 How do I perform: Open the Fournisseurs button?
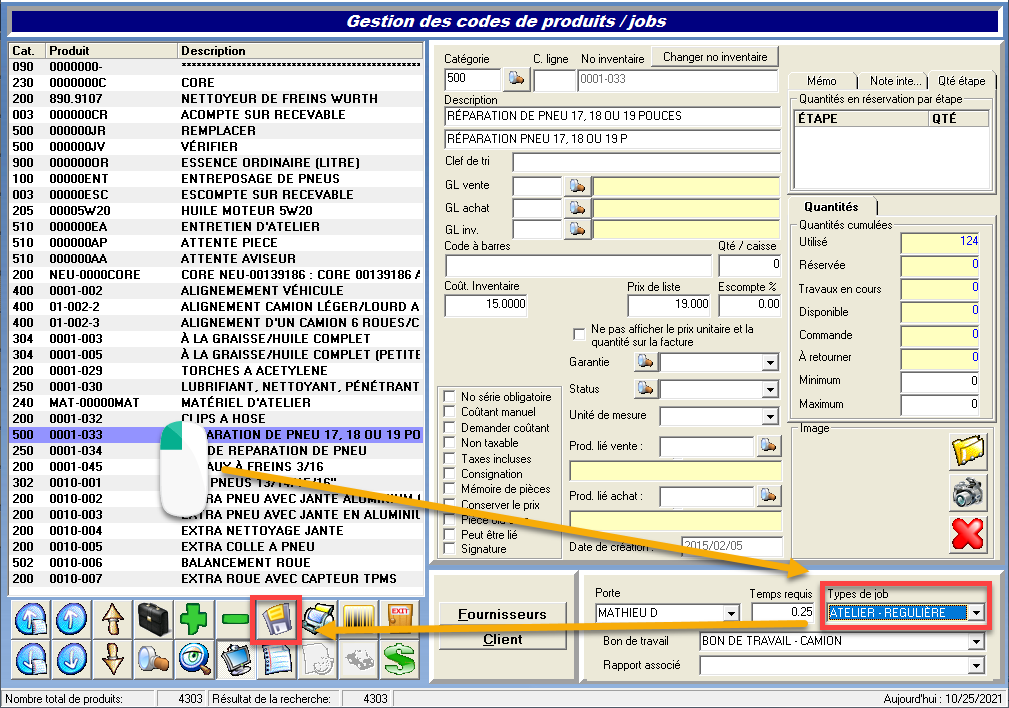[x=502, y=614]
